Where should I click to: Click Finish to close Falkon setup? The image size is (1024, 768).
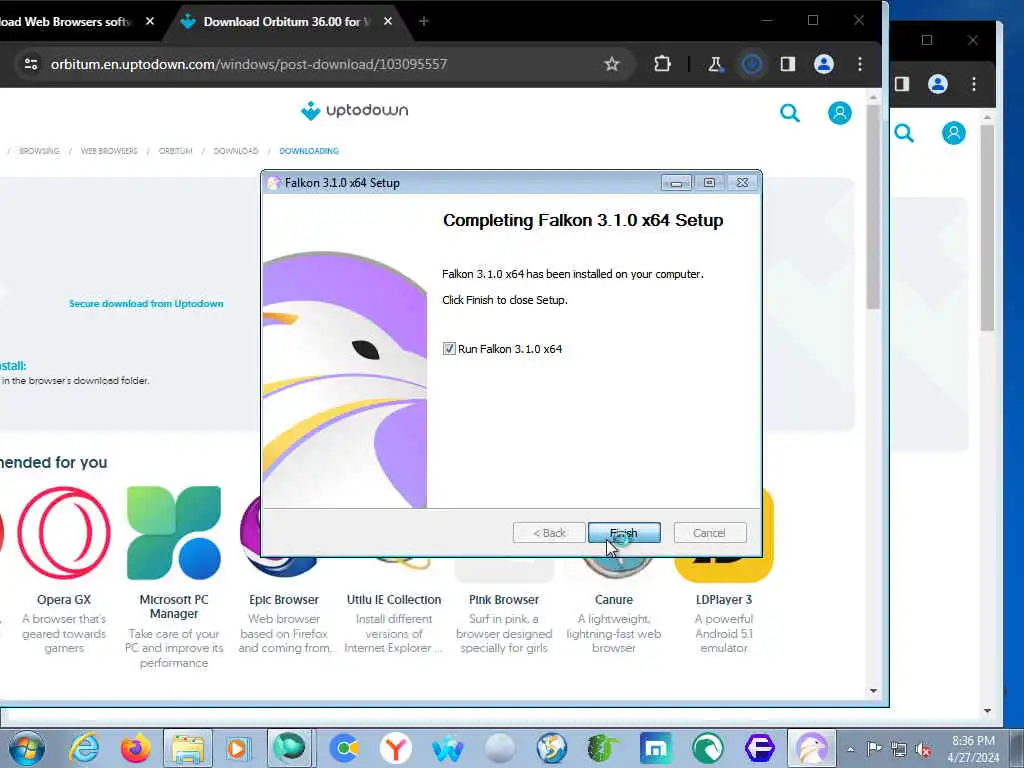click(x=624, y=533)
